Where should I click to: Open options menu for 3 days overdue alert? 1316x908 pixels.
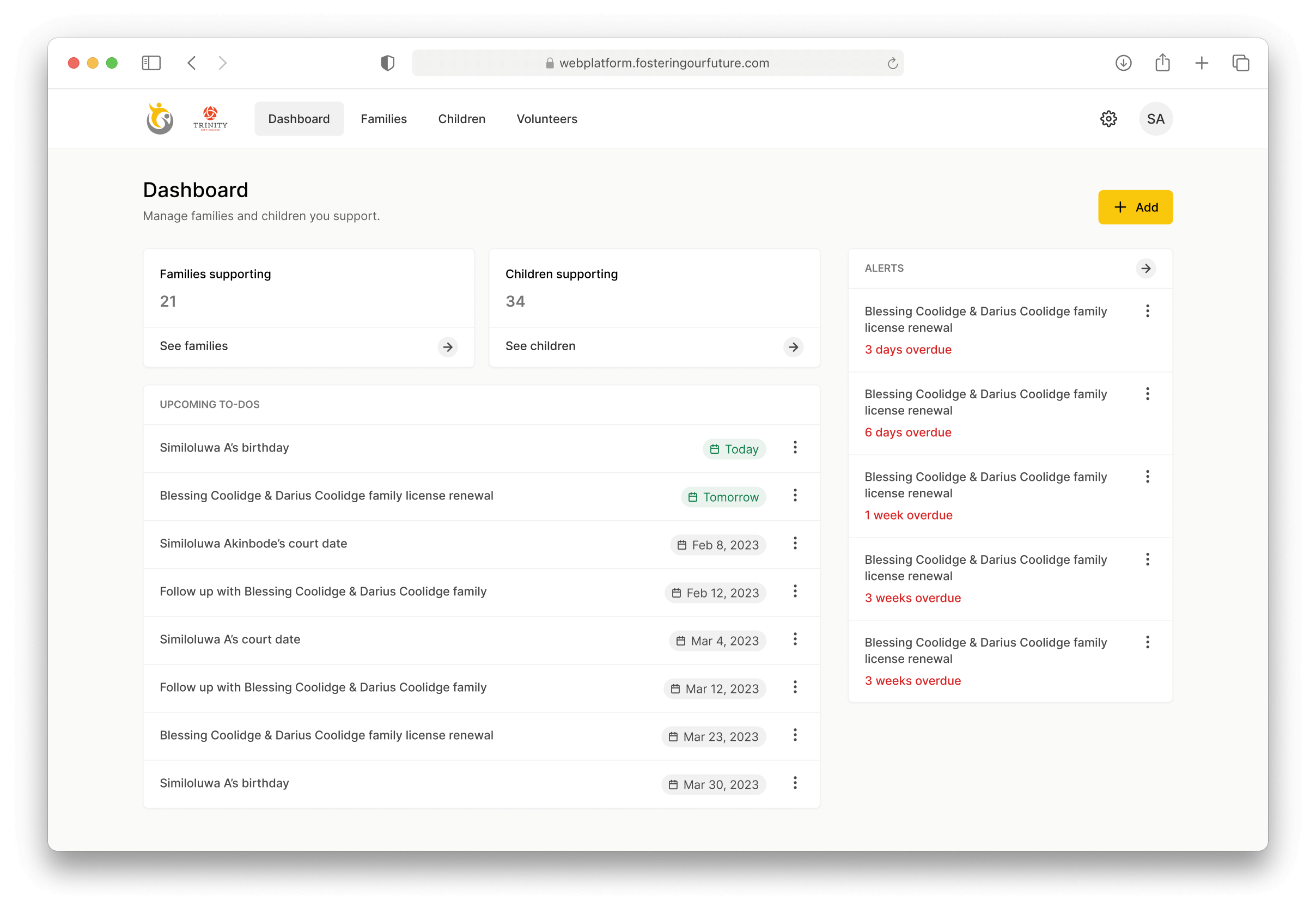click(1147, 311)
